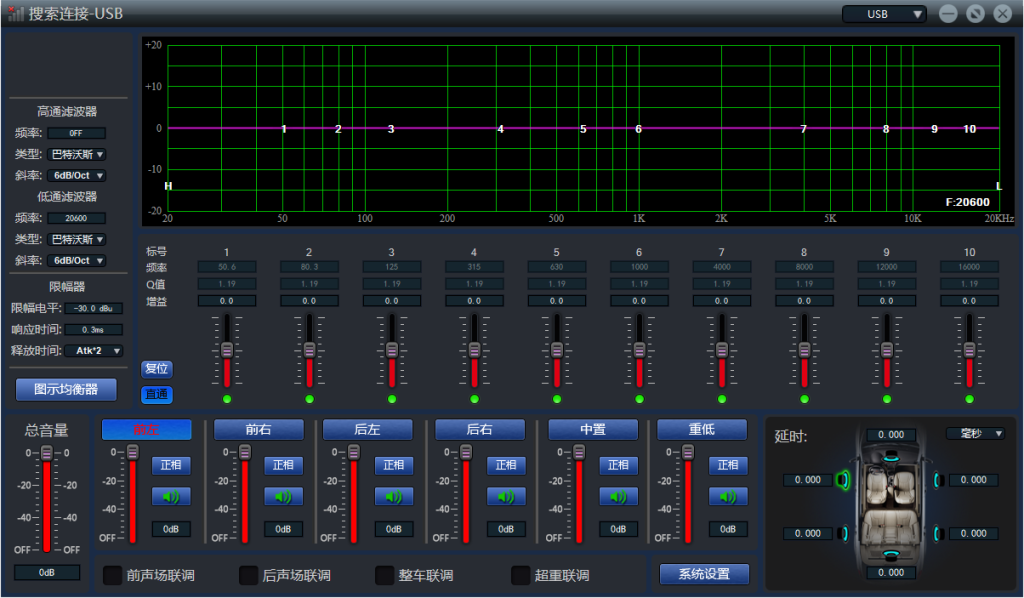Open low-pass filter 类型 dropdown
Screen dimensions: 1024x598
click(x=76, y=240)
